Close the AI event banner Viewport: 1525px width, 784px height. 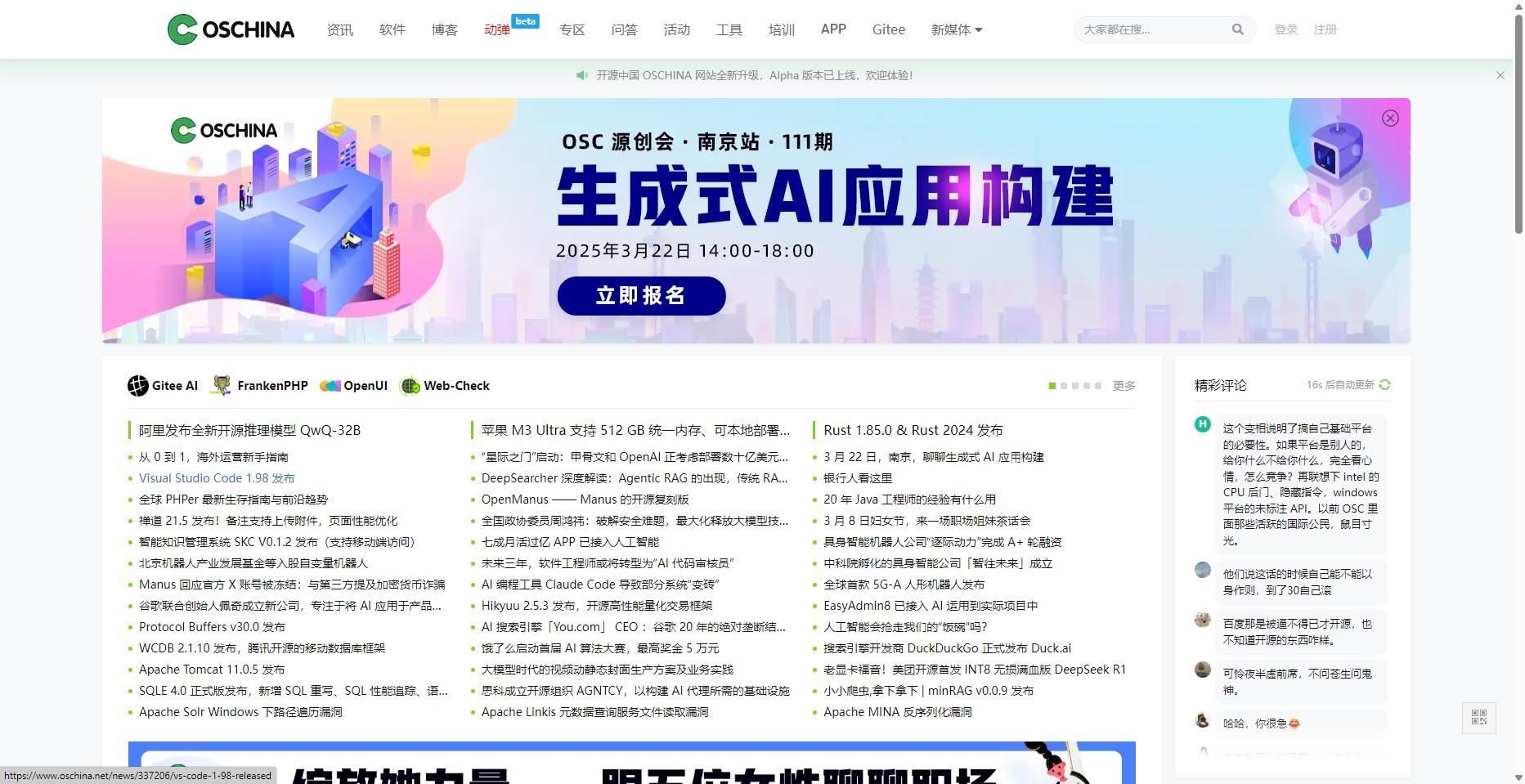tap(1390, 119)
